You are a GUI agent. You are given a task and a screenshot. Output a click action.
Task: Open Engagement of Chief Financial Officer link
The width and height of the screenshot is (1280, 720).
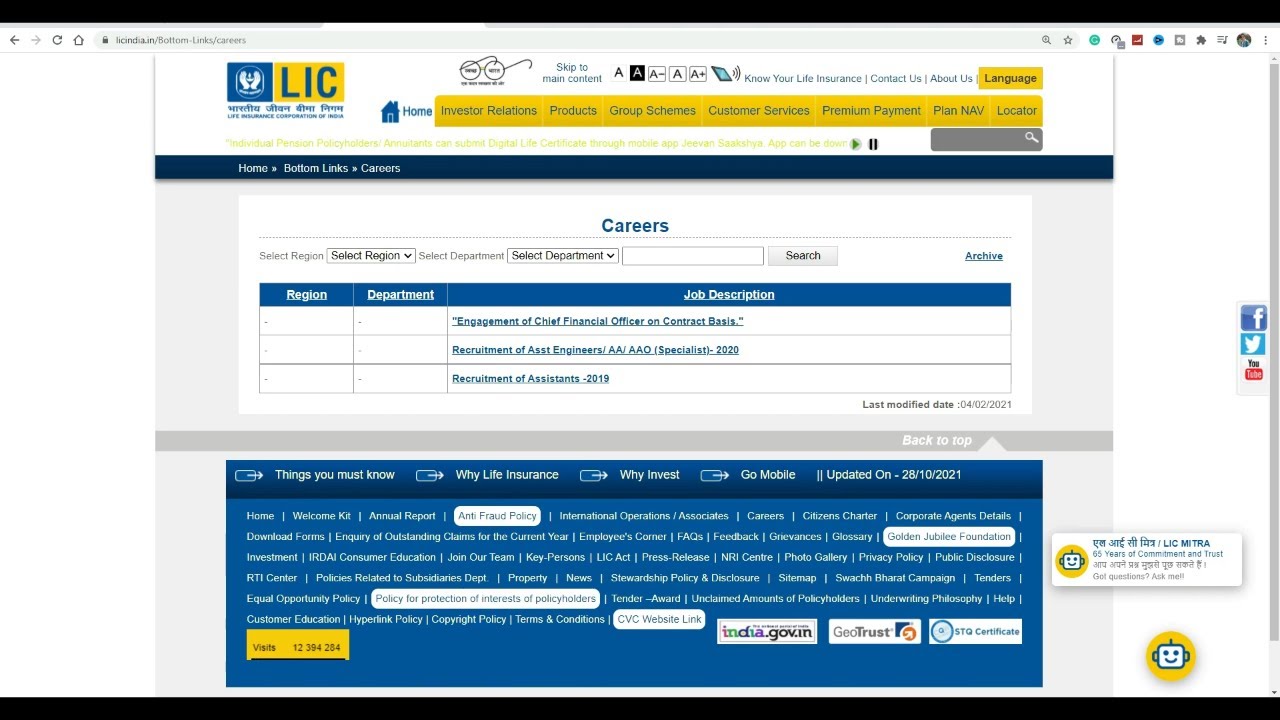[598, 321]
